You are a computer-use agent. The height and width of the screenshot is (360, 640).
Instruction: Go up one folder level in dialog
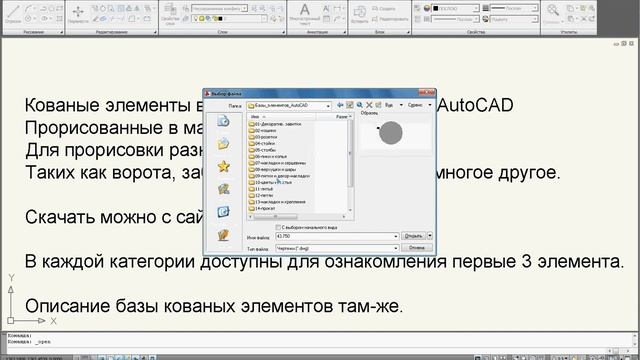pyautogui.click(x=350, y=105)
